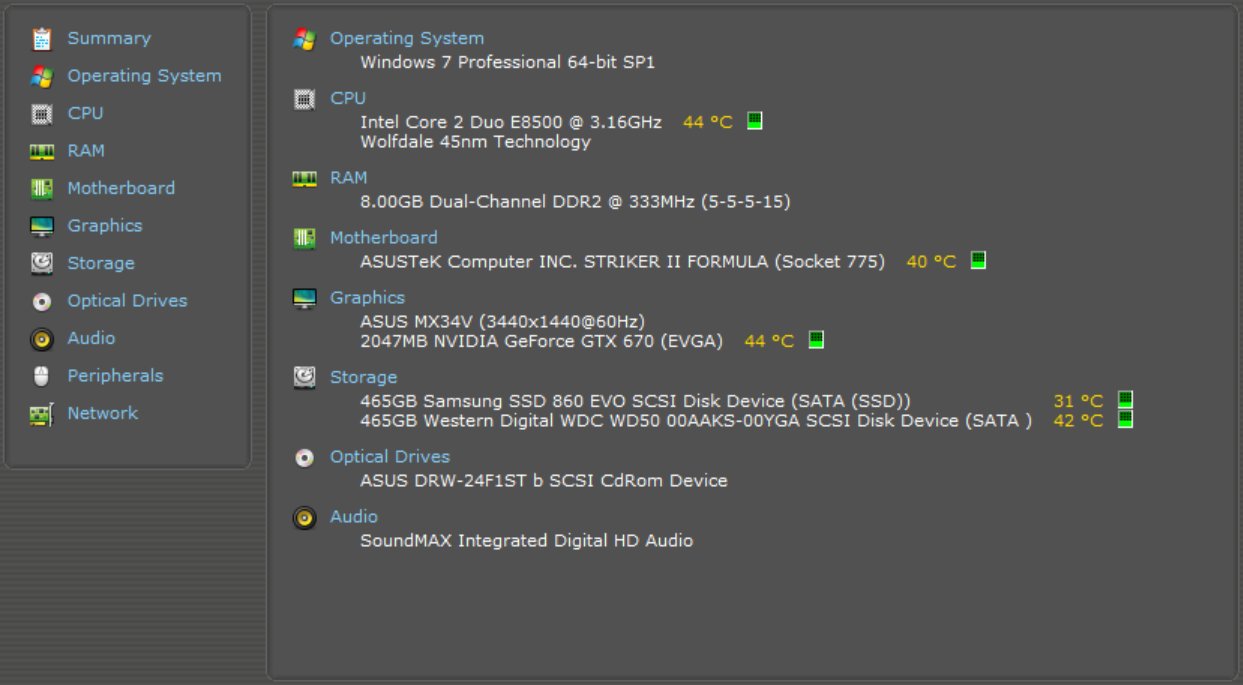1243x685 pixels.
Task: Click the 40 °C motherboard temperature reading
Action: (931, 262)
